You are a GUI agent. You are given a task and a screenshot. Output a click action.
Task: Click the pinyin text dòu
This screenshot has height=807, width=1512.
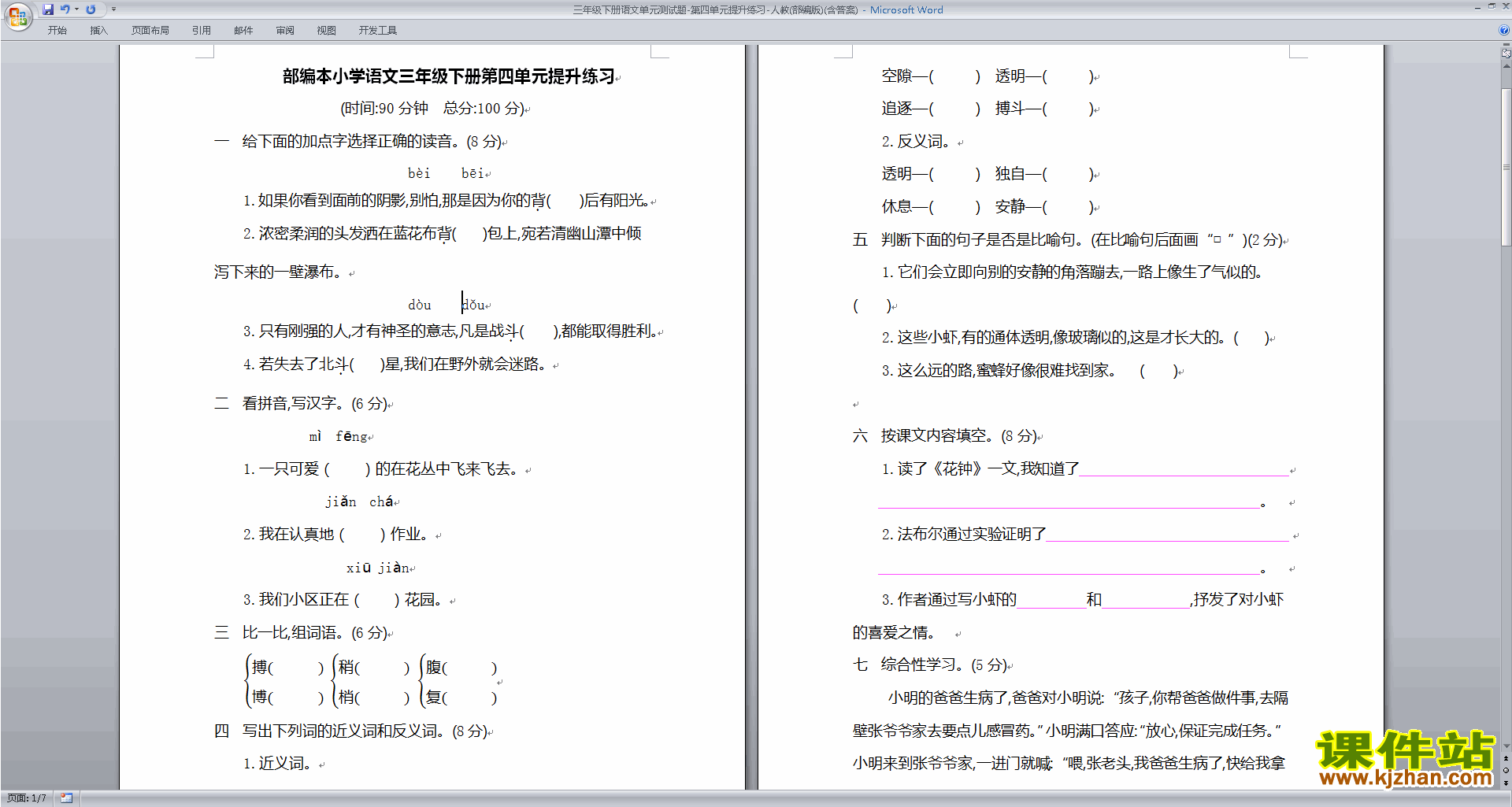click(420, 305)
